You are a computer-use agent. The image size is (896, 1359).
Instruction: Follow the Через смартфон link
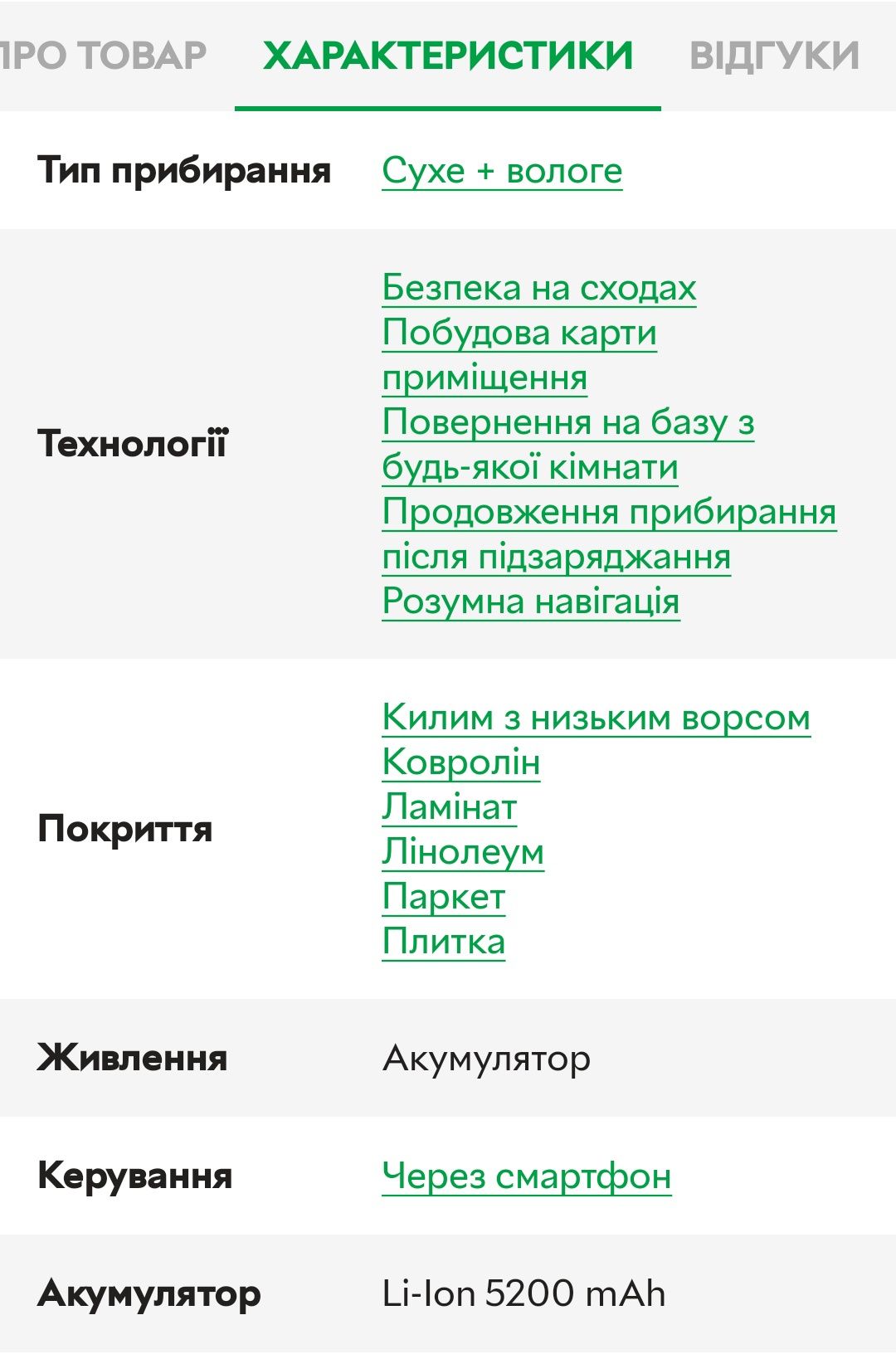point(527,1176)
